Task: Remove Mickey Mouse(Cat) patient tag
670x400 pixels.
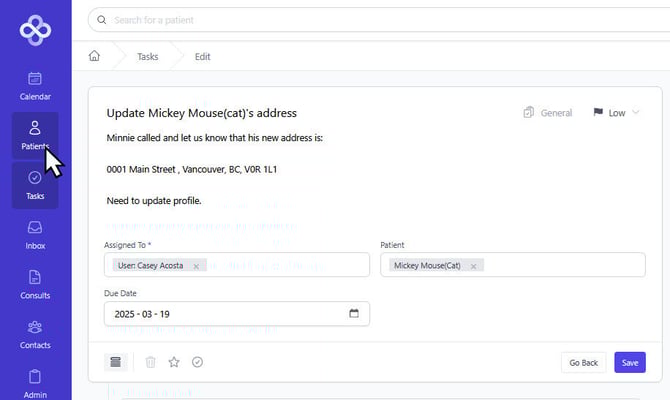Action: (x=473, y=266)
